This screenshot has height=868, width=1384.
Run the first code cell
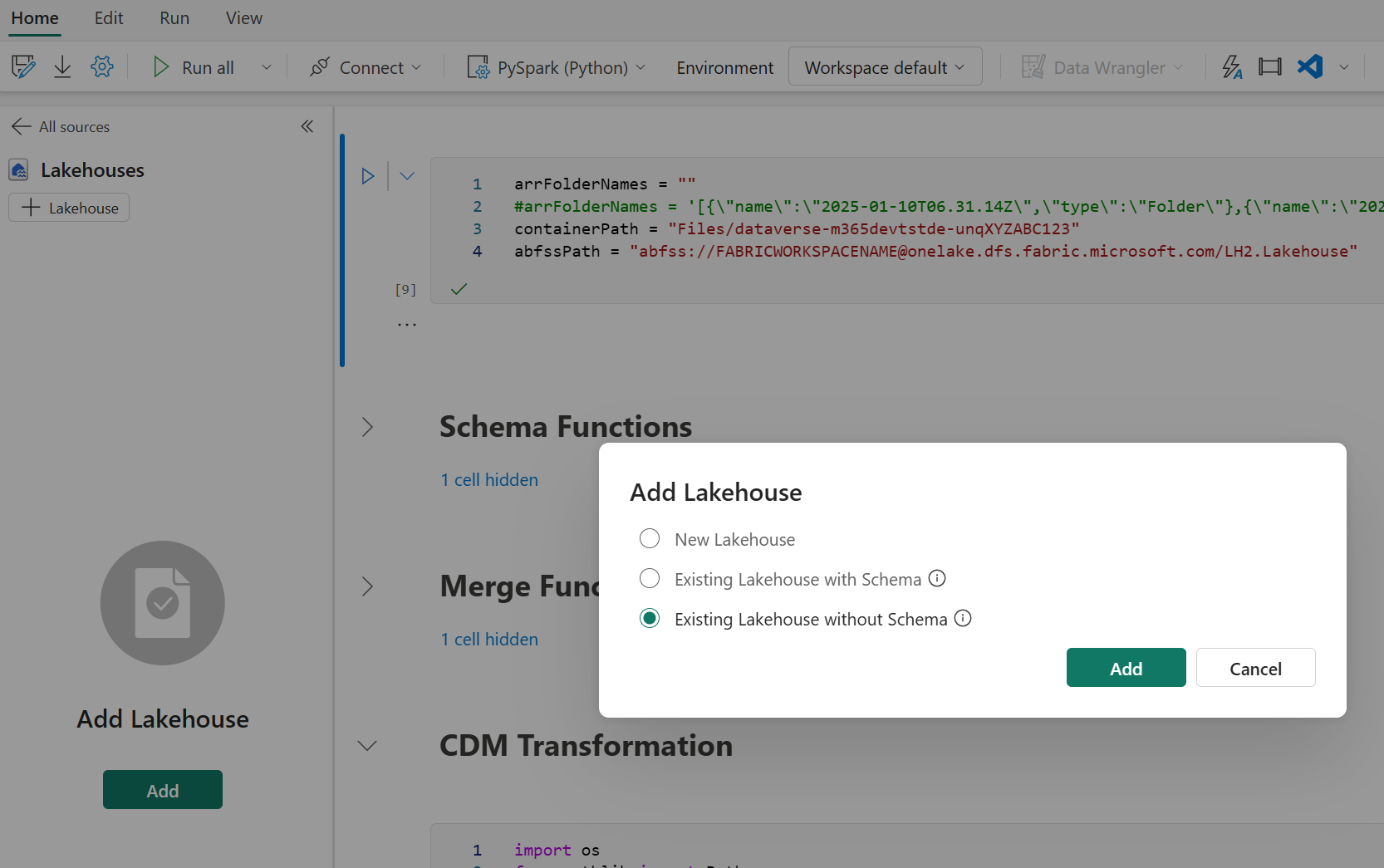click(368, 175)
